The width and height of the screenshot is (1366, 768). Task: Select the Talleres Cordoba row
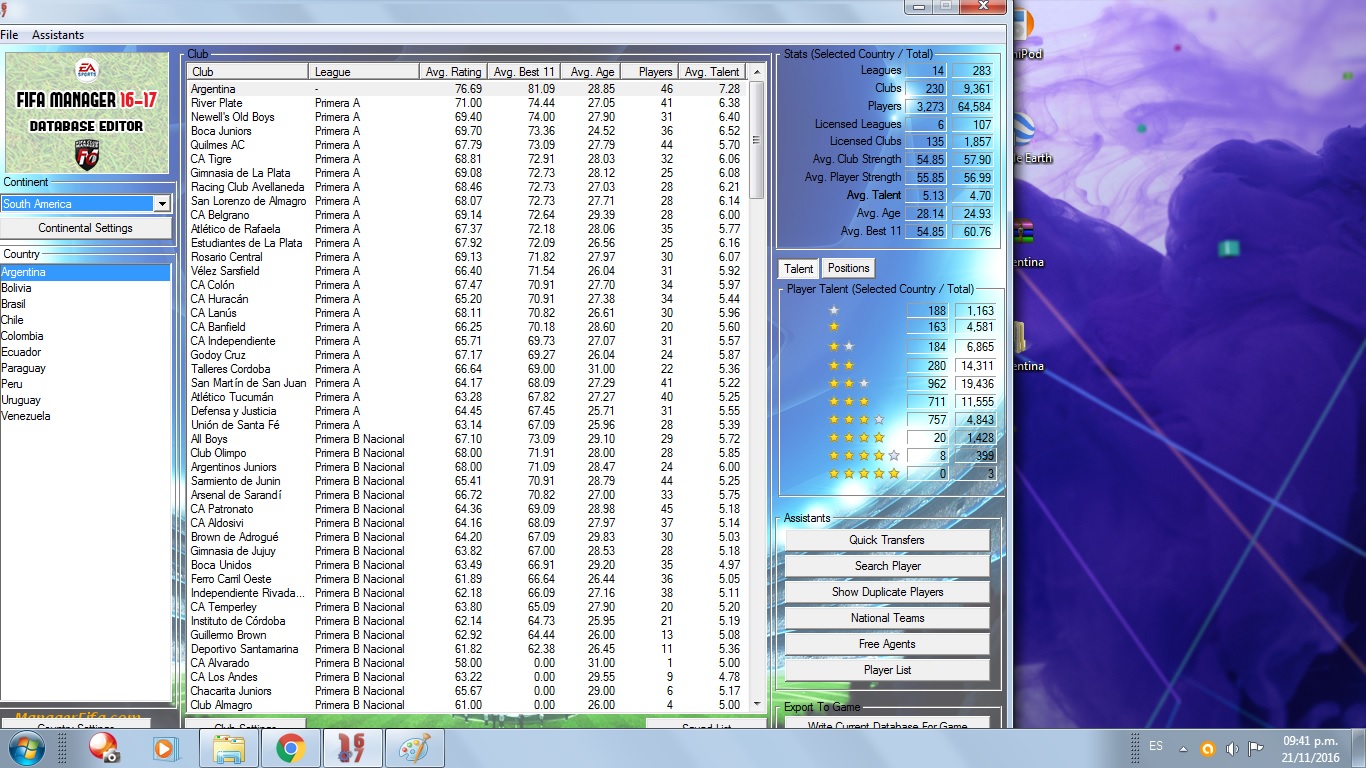pos(467,369)
